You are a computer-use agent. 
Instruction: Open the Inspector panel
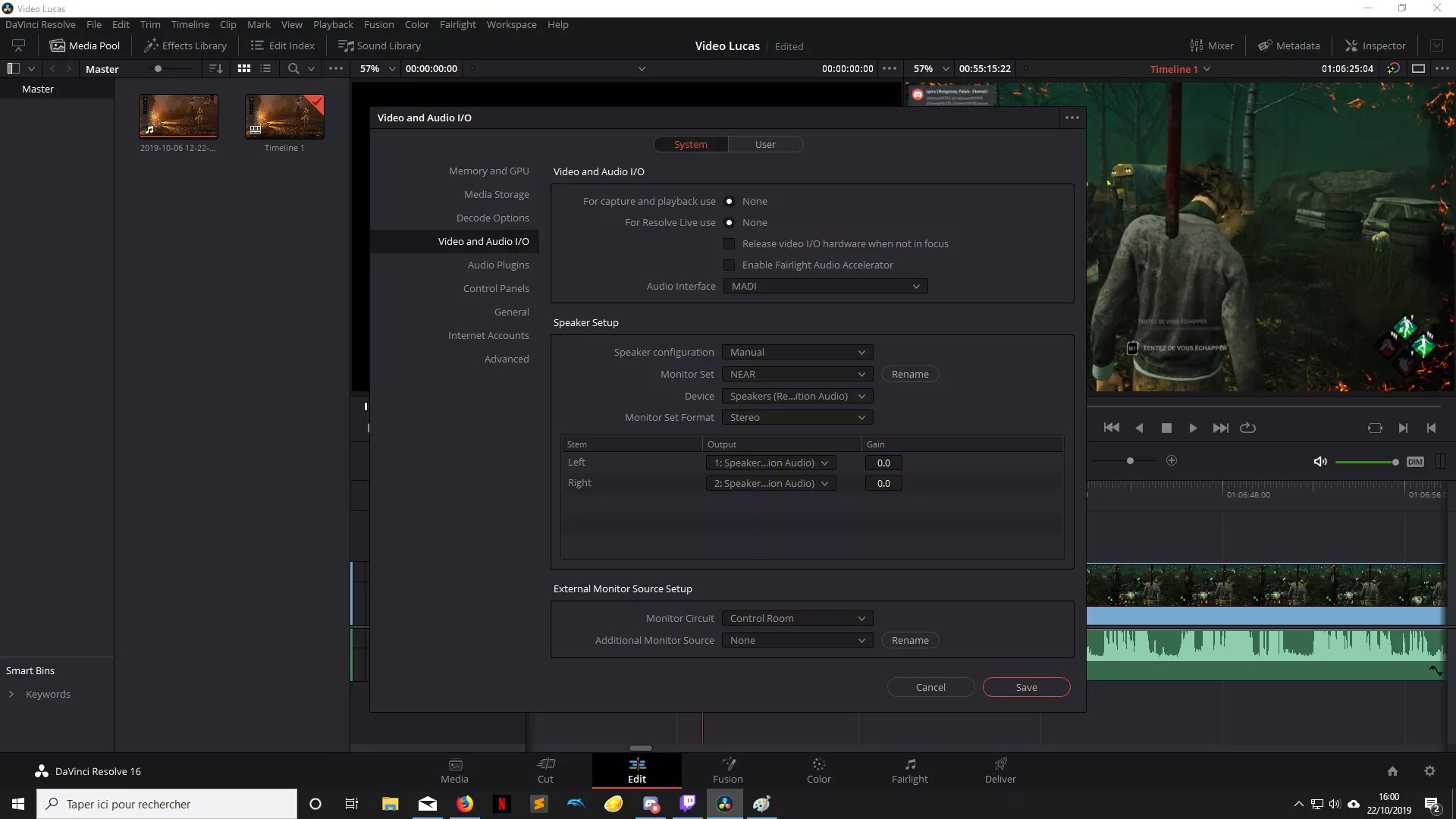[1375, 45]
